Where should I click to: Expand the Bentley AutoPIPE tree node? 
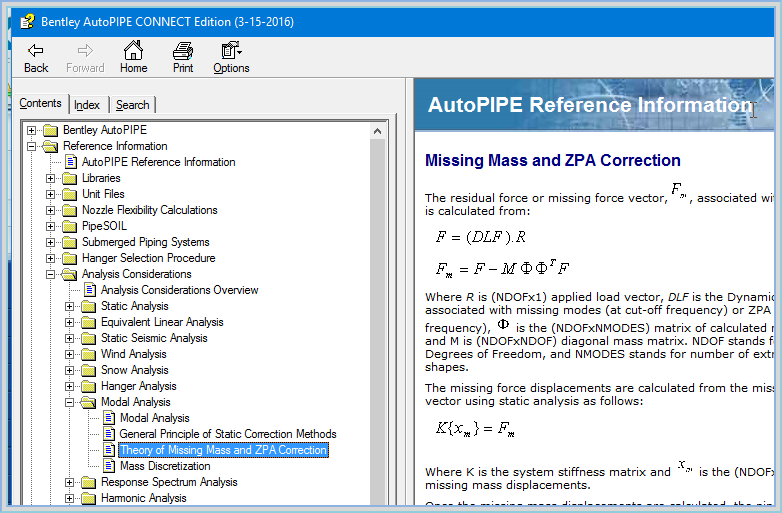tap(31, 131)
